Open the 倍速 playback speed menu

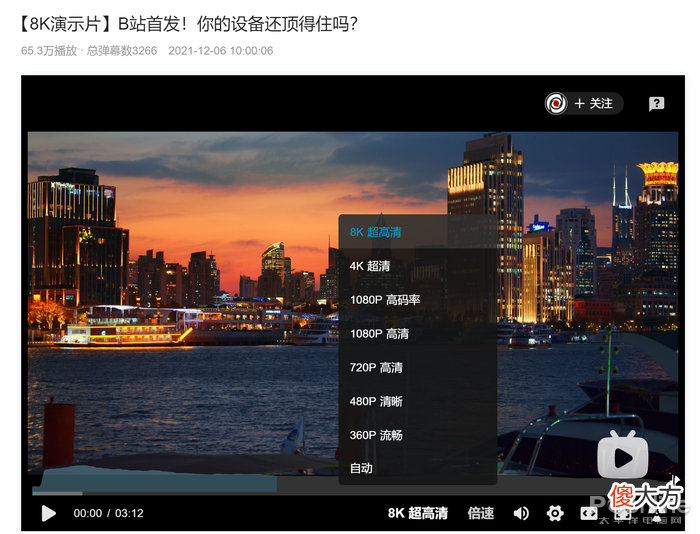(x=481, y=513)
